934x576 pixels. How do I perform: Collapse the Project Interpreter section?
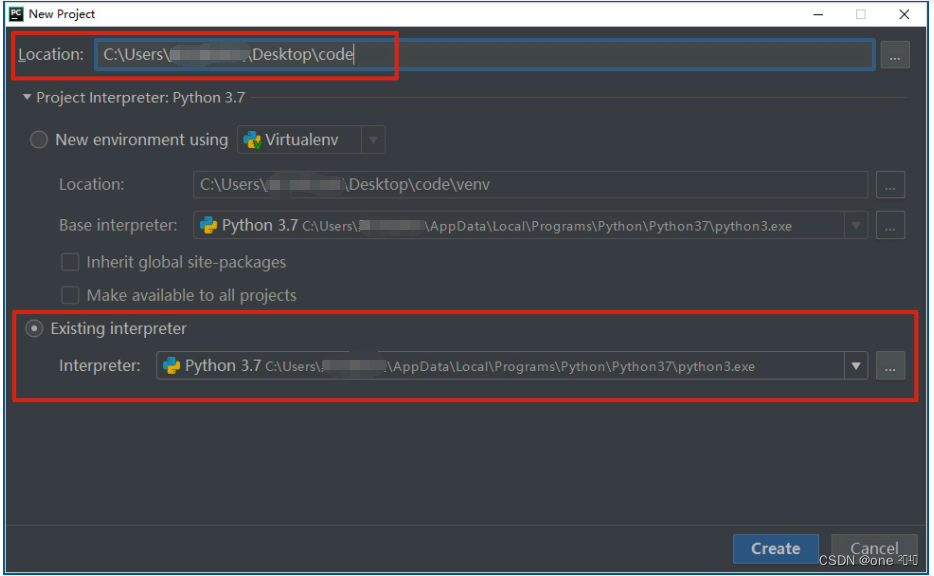[27, 97]
